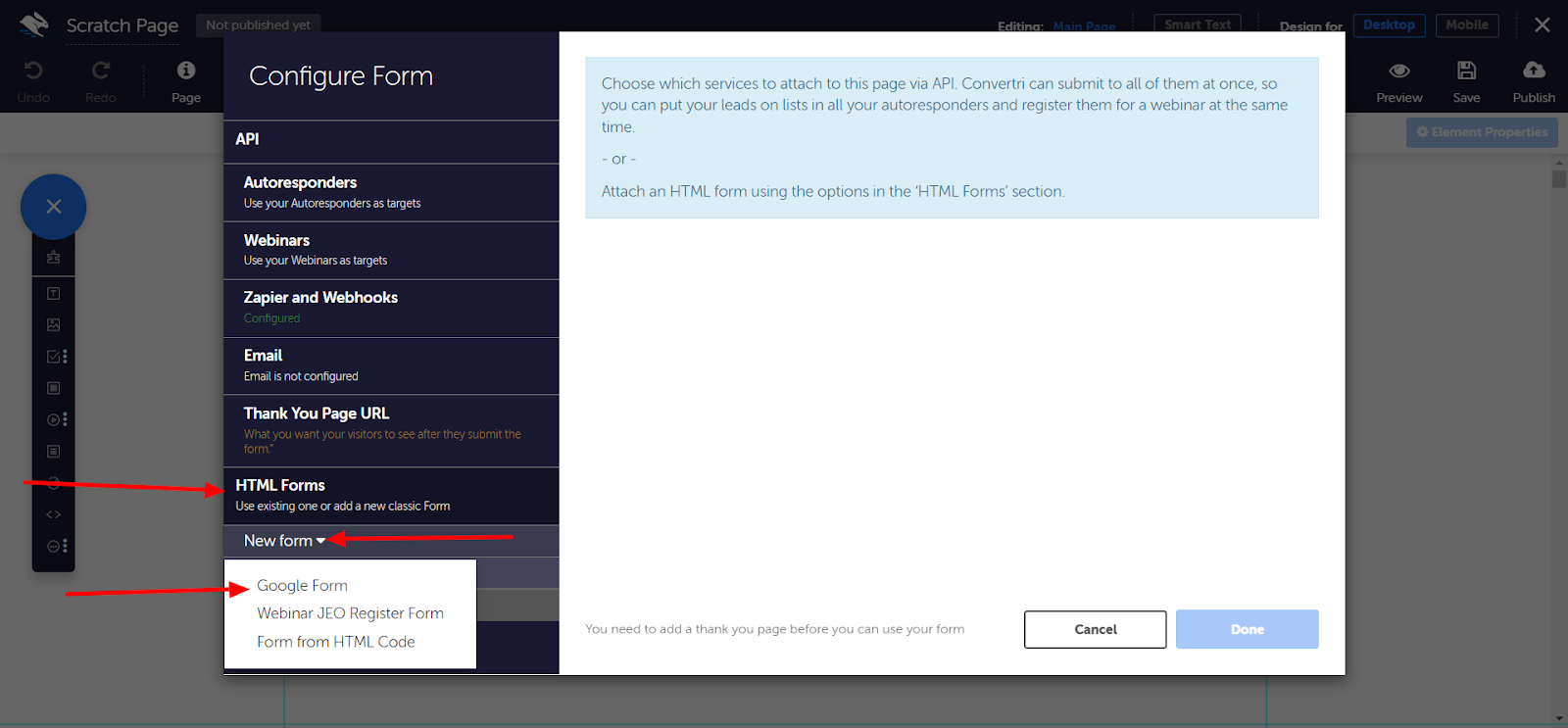This screenshot has height=728, width=1568.
Task: Click the blue API services info box
Action: [952, 137]
